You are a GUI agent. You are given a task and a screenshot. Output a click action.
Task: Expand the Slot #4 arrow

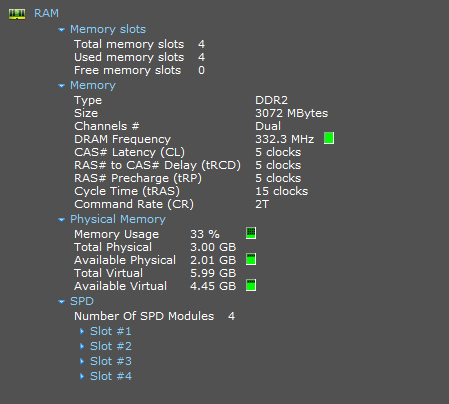click(82, 376)
